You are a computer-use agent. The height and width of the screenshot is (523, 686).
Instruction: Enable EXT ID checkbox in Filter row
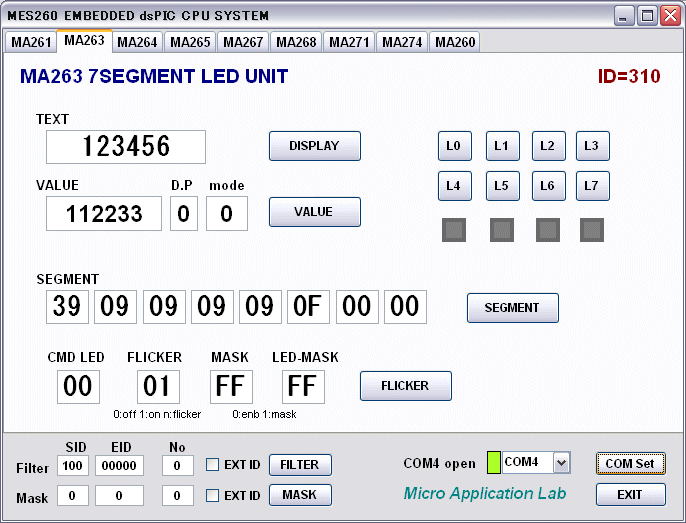coord(212,464)
